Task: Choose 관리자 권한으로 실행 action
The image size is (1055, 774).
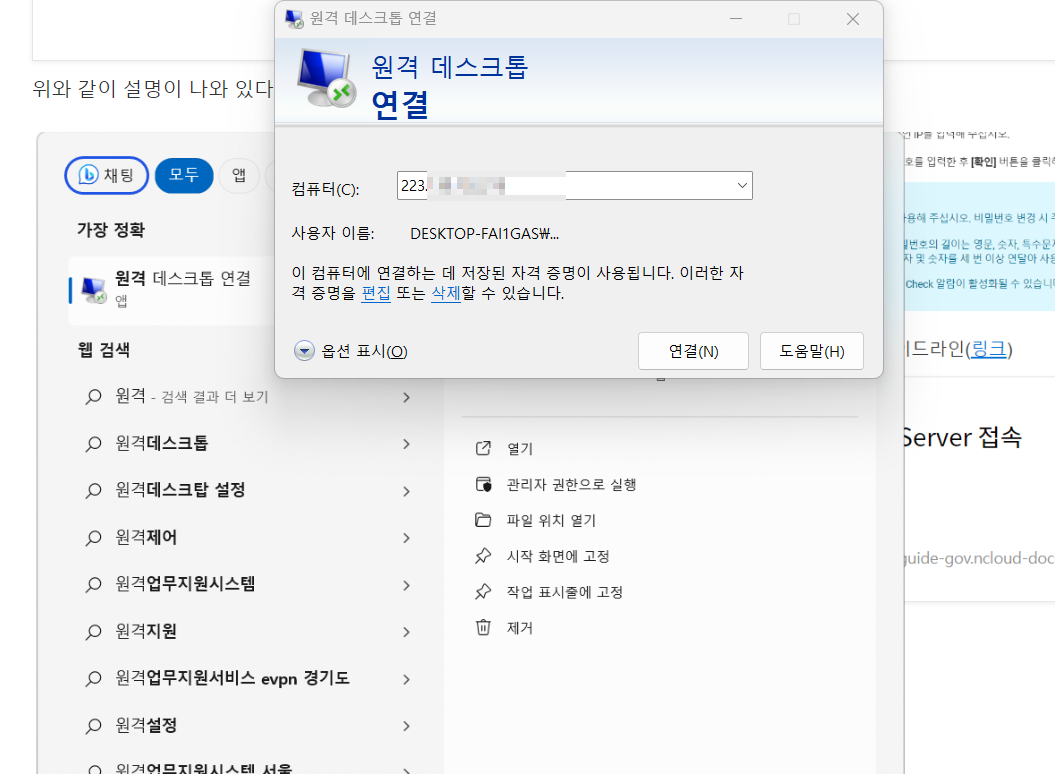Action: pyautogui.click(x=571, y=485)
